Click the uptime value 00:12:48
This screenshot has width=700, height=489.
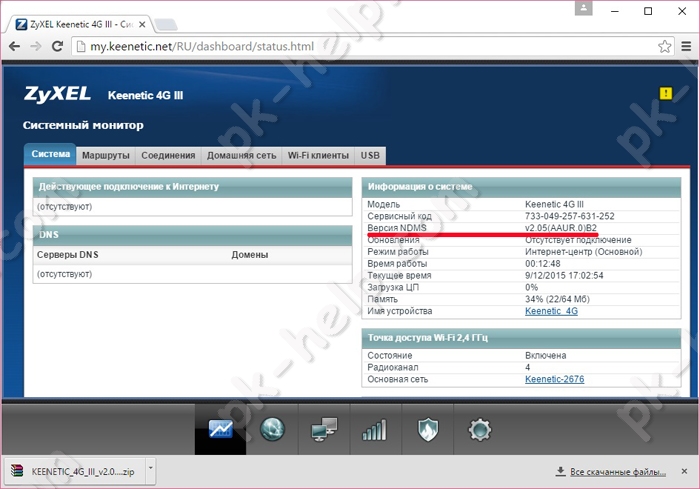point(542,263)
